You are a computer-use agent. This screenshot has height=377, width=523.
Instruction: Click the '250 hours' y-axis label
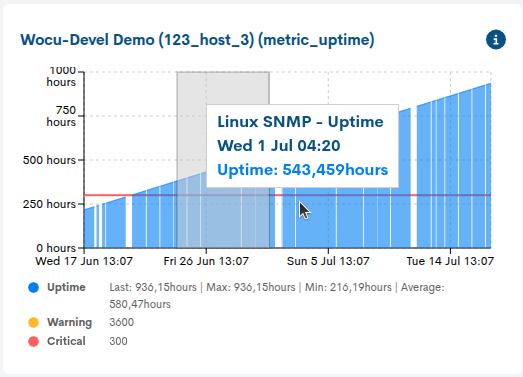pyautogui.click(x=49, y=204)
